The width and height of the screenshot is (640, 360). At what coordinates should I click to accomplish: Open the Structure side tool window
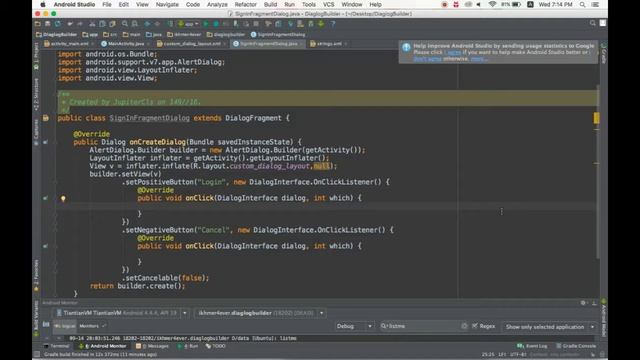click(x=36, y=95)
